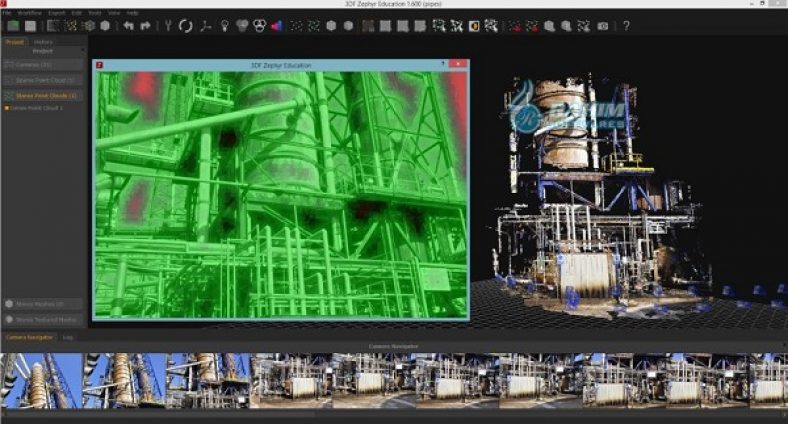Click the green confidence image in the dialog
The image size is (788, 424).
point(281,194)
